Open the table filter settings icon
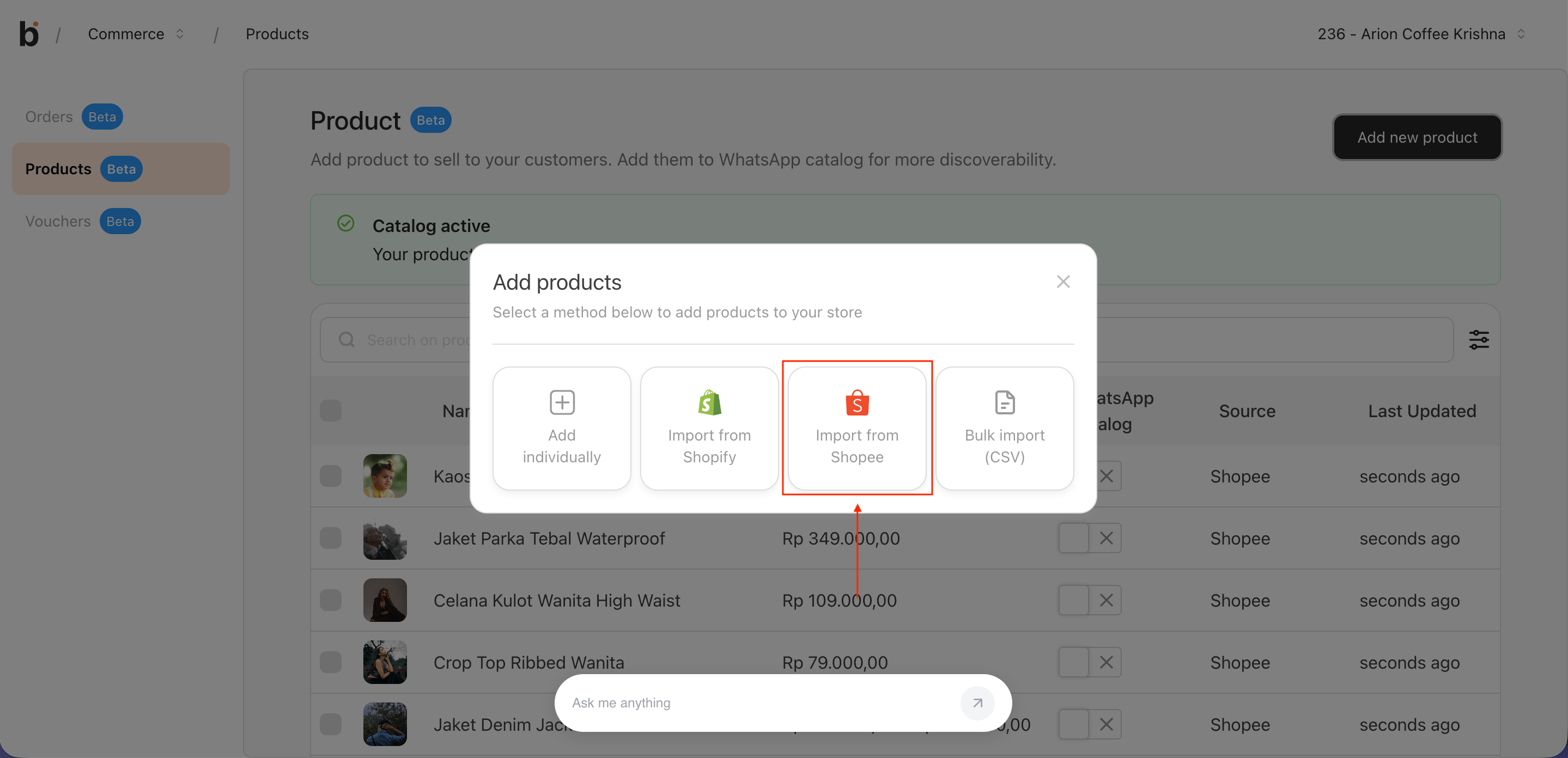Viewport: 1568px width, 758px height. [1479, 340]
